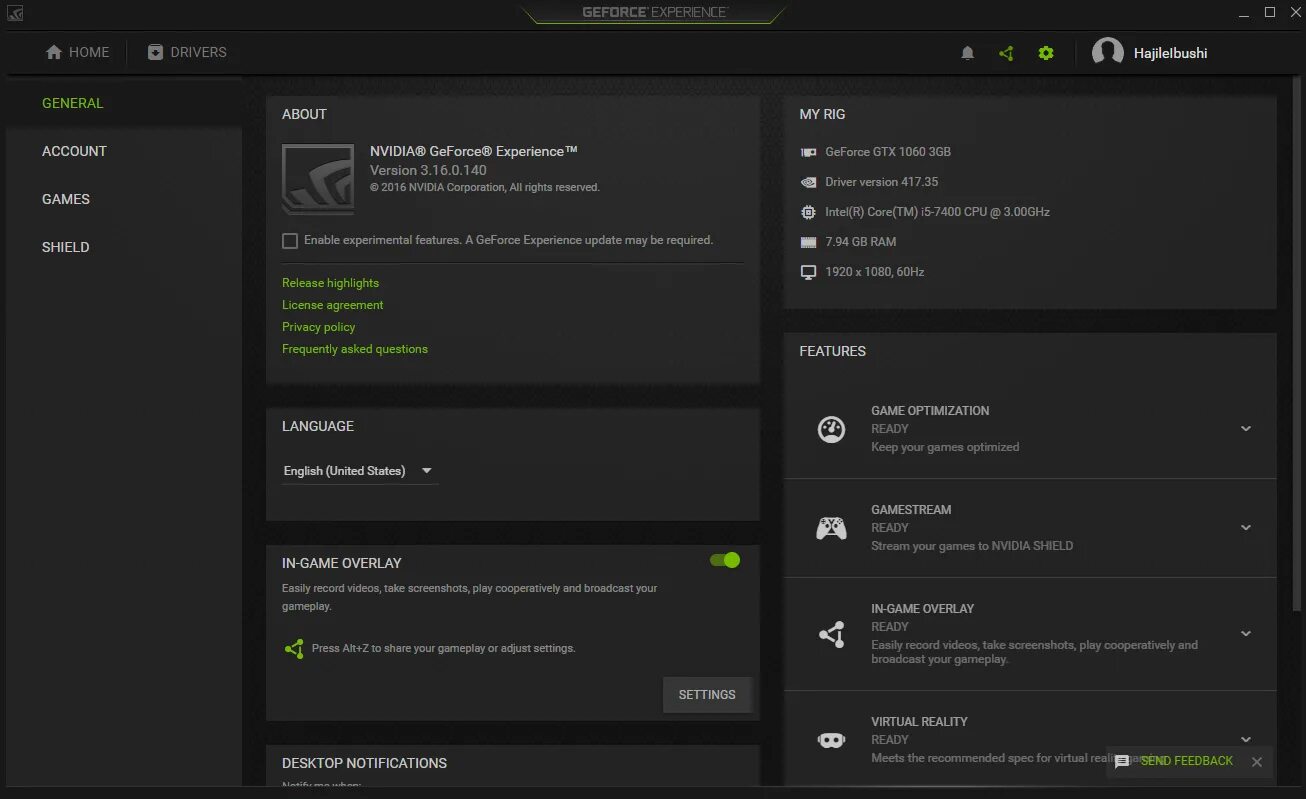1306x799 pixels.
Task: Click the GeForce Experience About logo image
Action: 318,179
